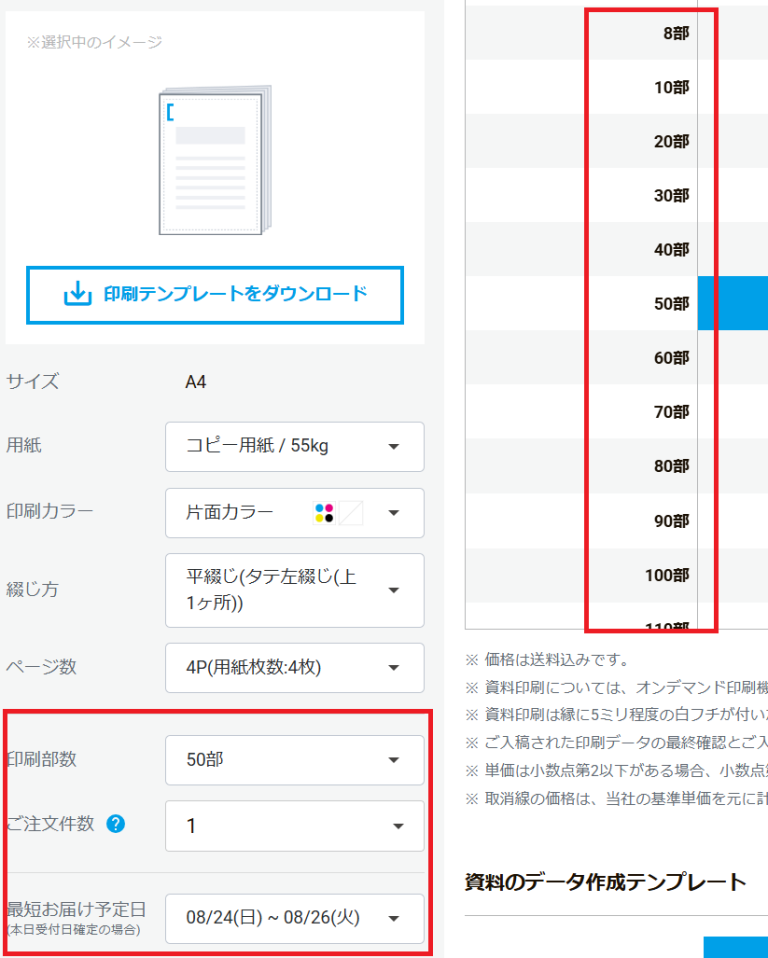Open the 用紙 paper type dropdown
Viewport: 768px width, 958px height.
tap(294, 446)
